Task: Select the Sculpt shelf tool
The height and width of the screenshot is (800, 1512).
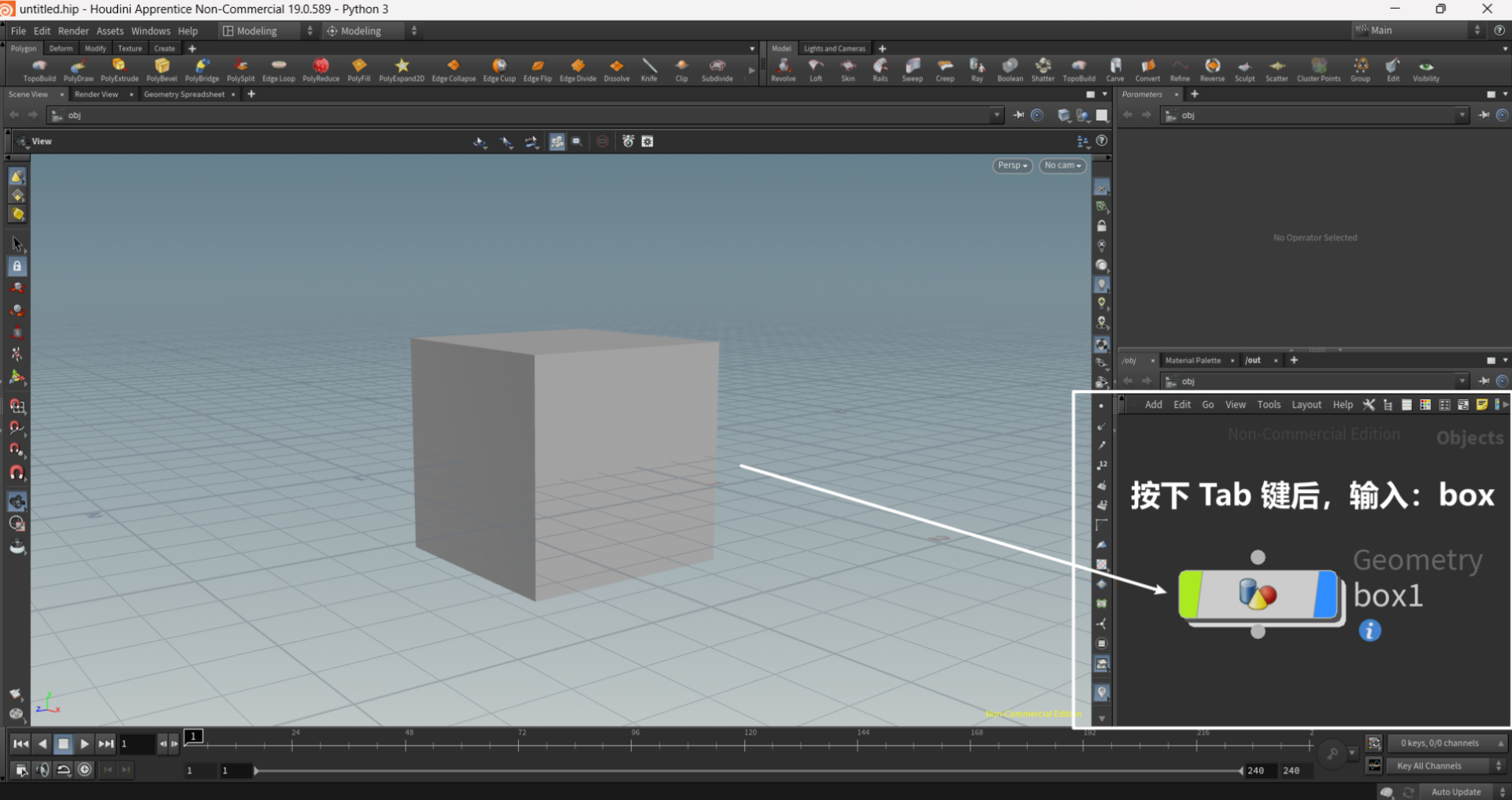Action: click(x=1245, y=69)
